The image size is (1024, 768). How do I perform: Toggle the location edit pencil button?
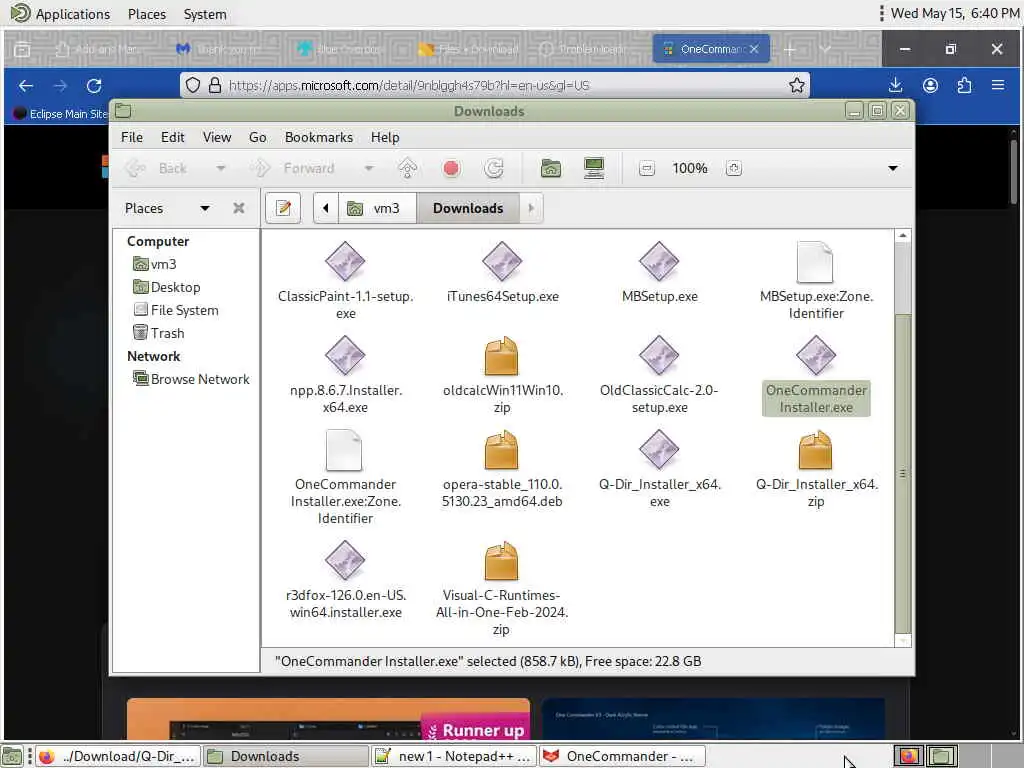(x=283, y=208)
